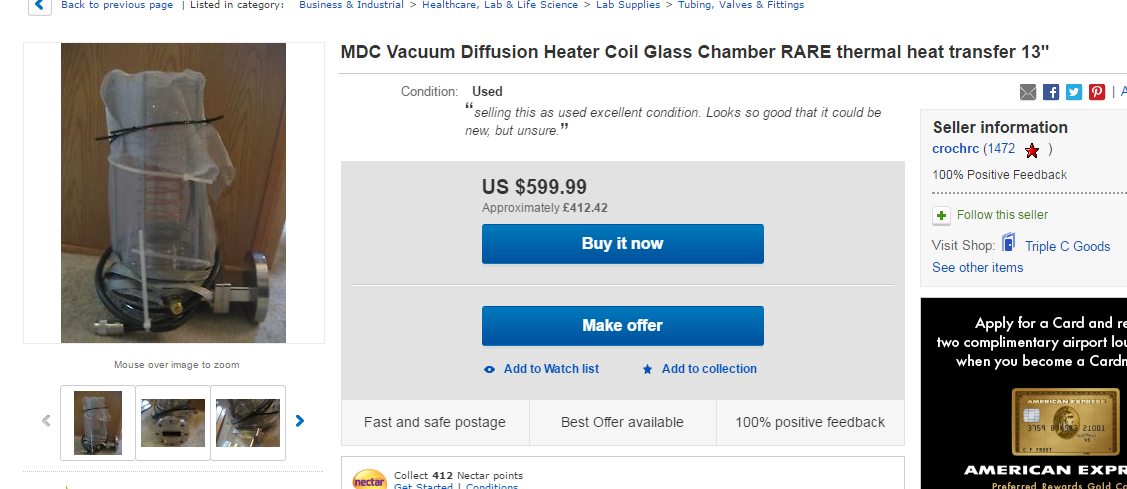Pin listing on Pinterest

click(x=1097, y=92)
